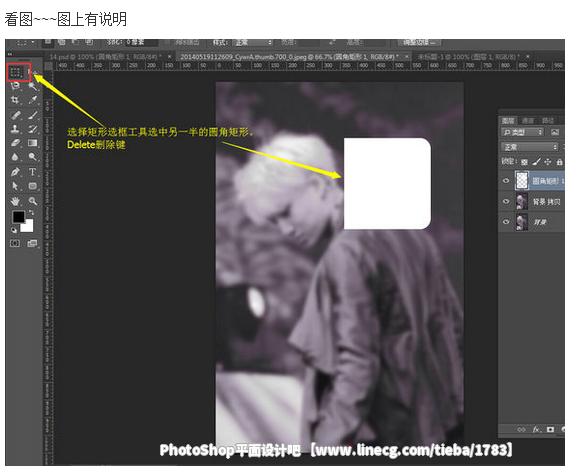Reset to default foreground/background colors

[x=14, y=230]
